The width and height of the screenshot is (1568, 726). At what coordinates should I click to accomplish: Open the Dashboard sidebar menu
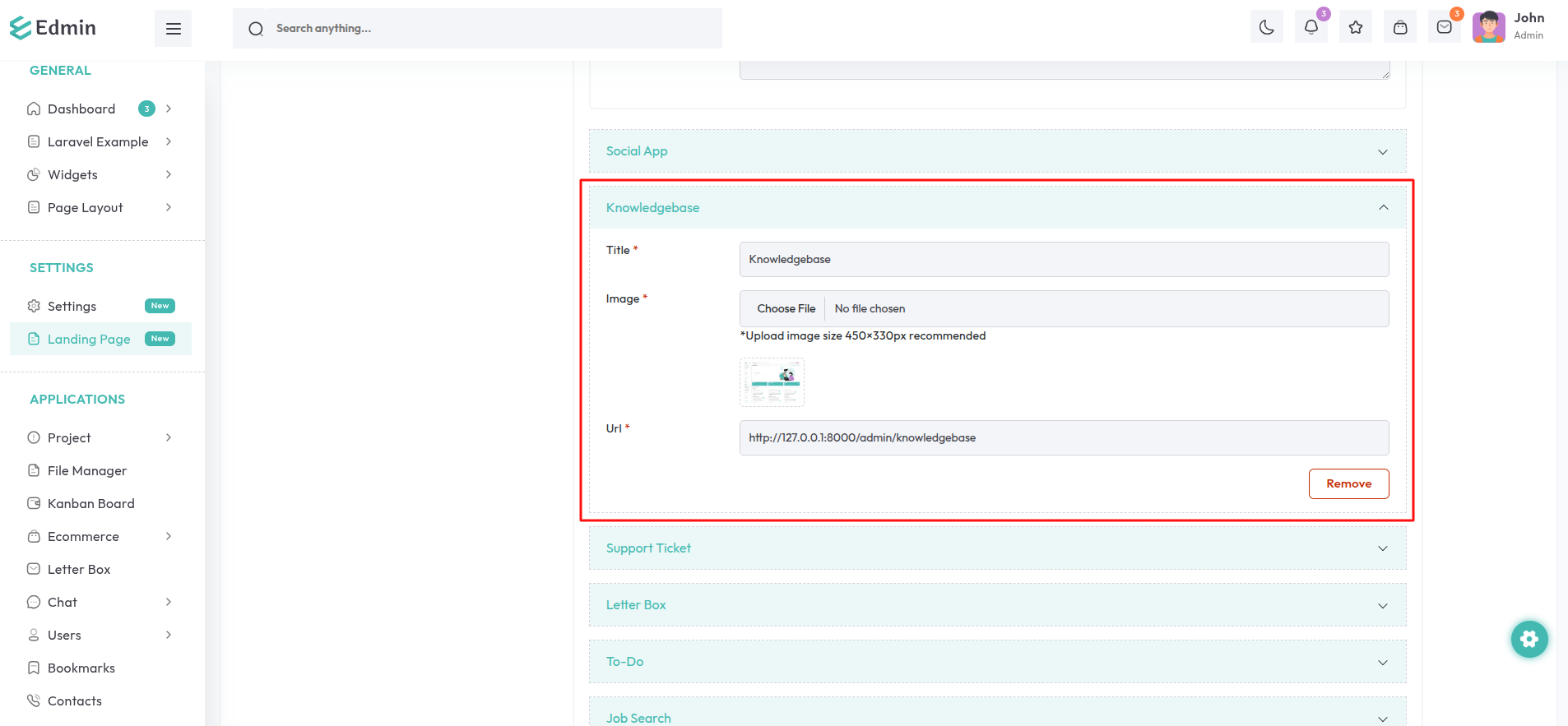81,109
